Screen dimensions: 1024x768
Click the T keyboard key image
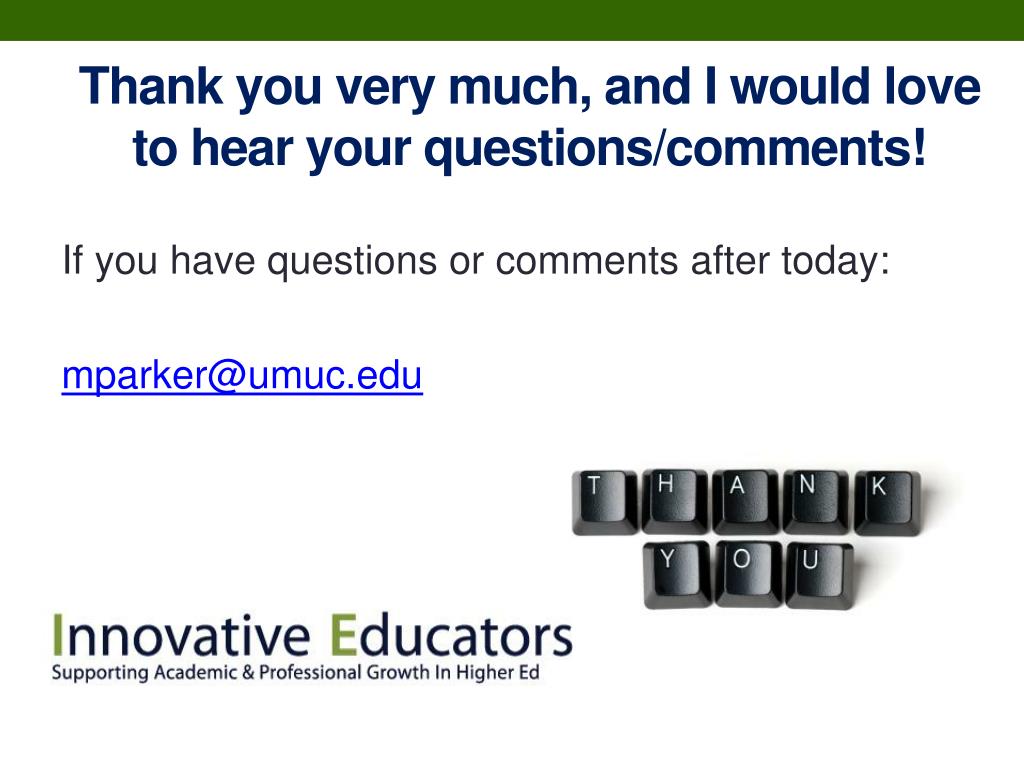(x=605, y=503)
